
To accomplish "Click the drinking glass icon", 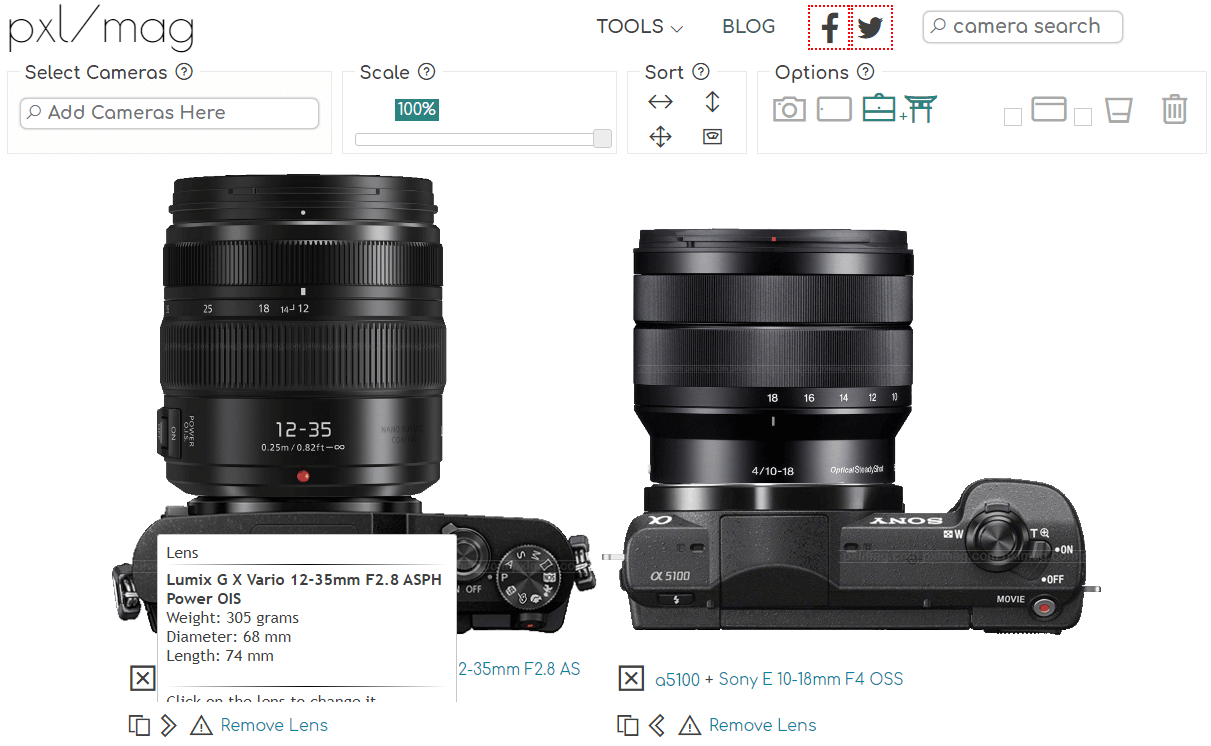I will pyautogui.click(x=1118, y=109).
